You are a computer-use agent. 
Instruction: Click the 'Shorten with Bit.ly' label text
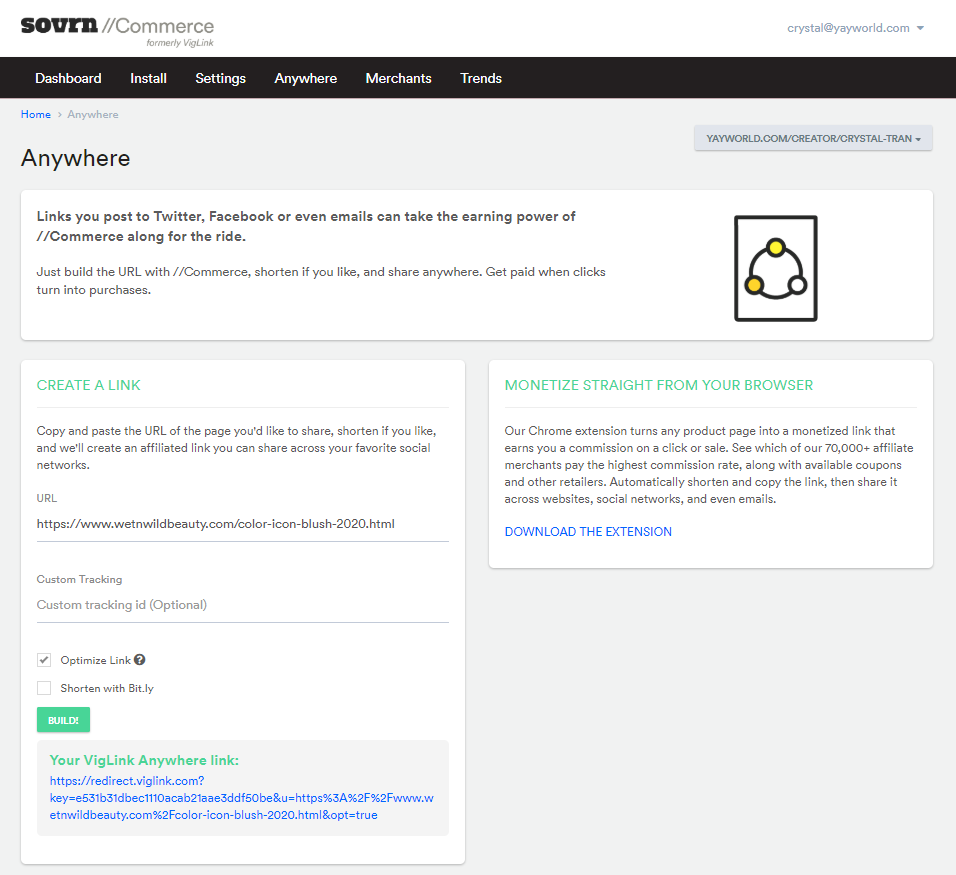click(x=107, y=688)
